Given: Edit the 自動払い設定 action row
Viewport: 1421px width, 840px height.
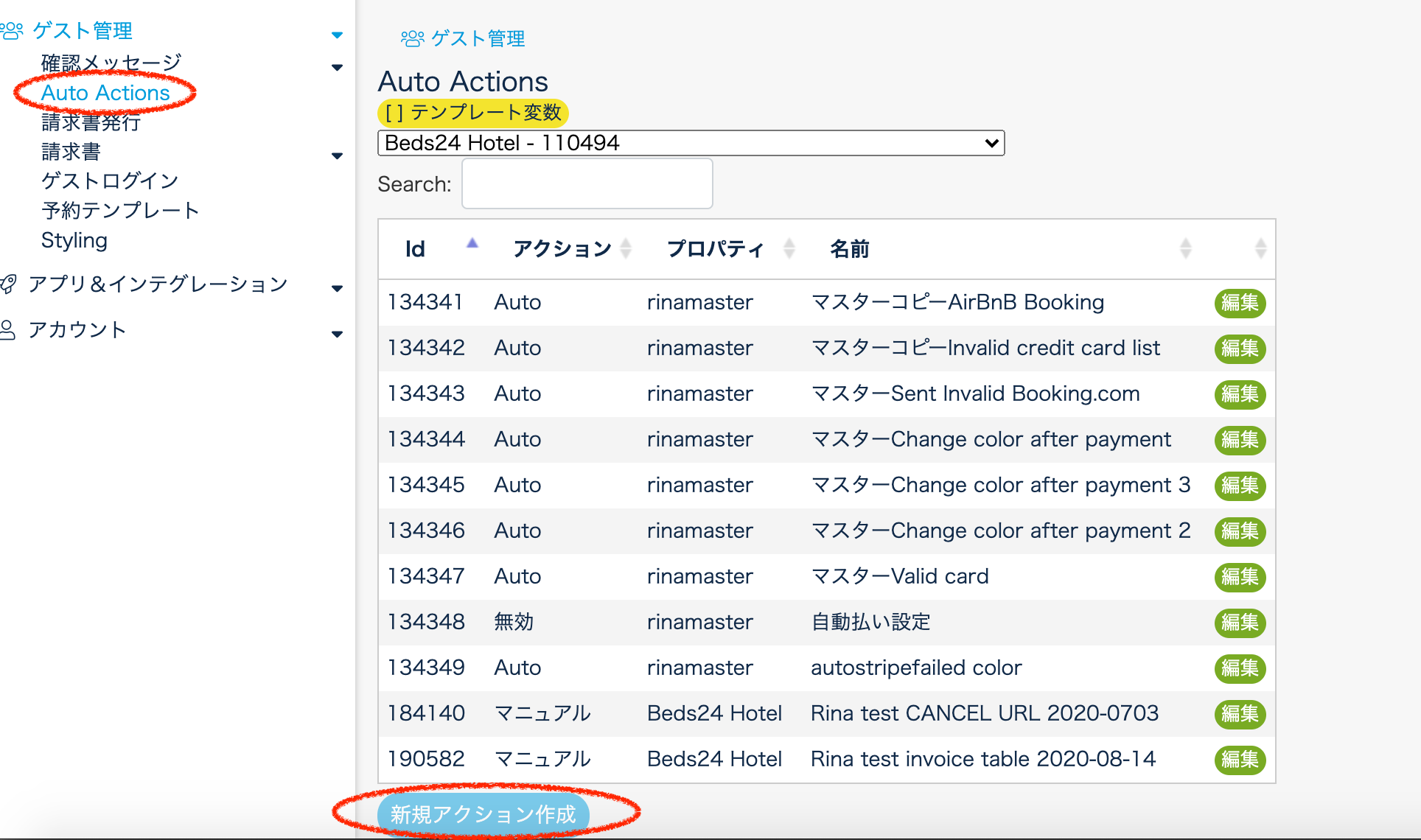Looking at the screenshot, I should click(1239, 623).
